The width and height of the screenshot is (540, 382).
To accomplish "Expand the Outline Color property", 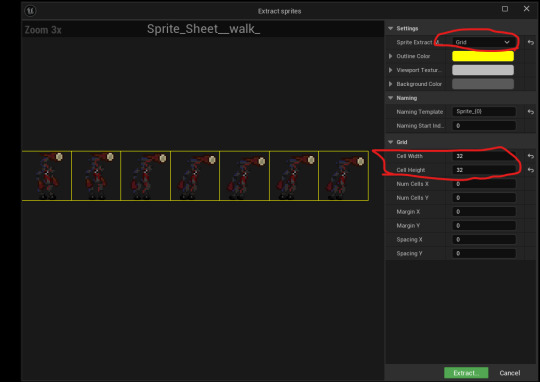I will (x=391, y=56).
